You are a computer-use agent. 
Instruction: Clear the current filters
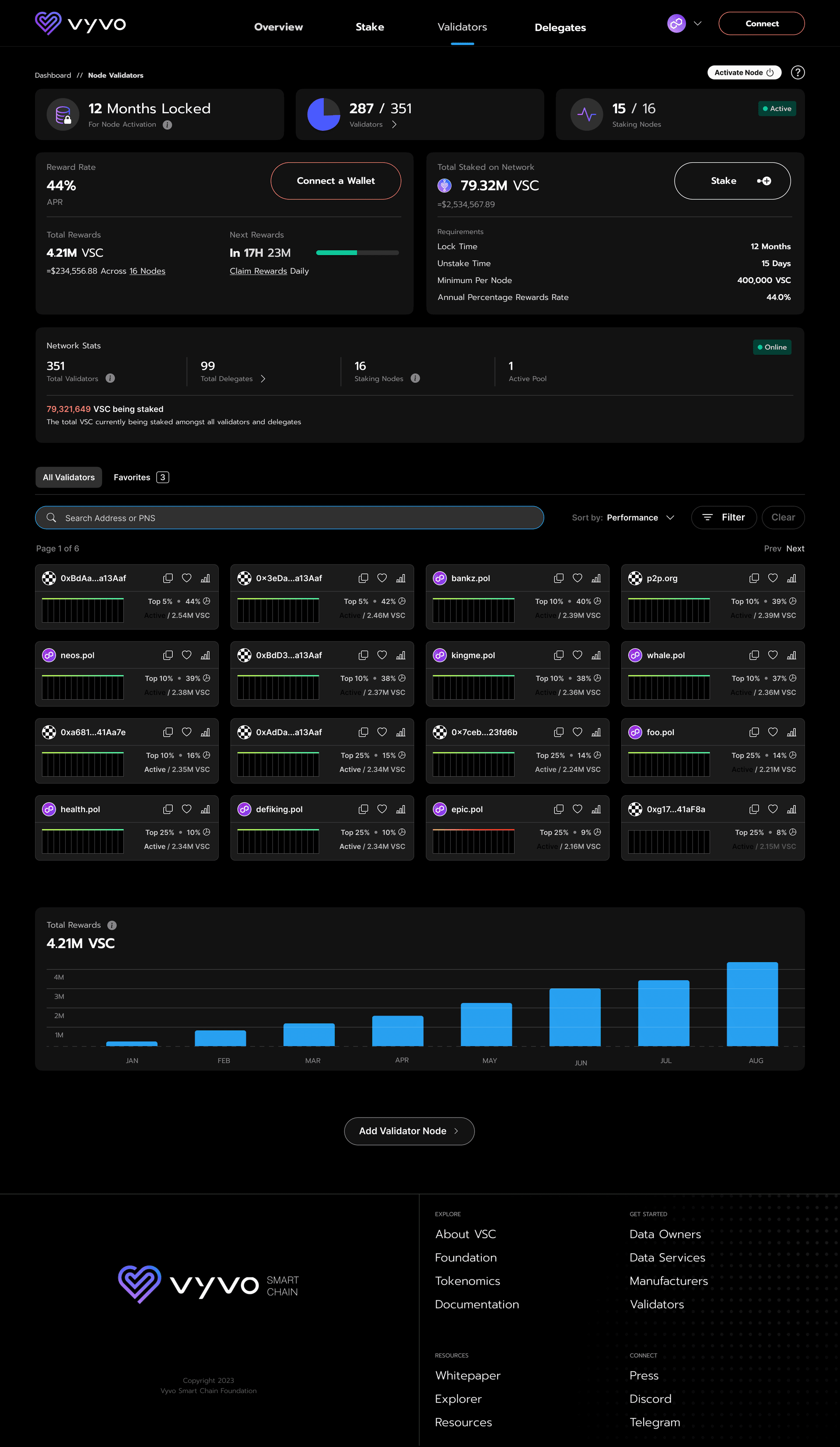pyautogui.click(x=783, y=517)
